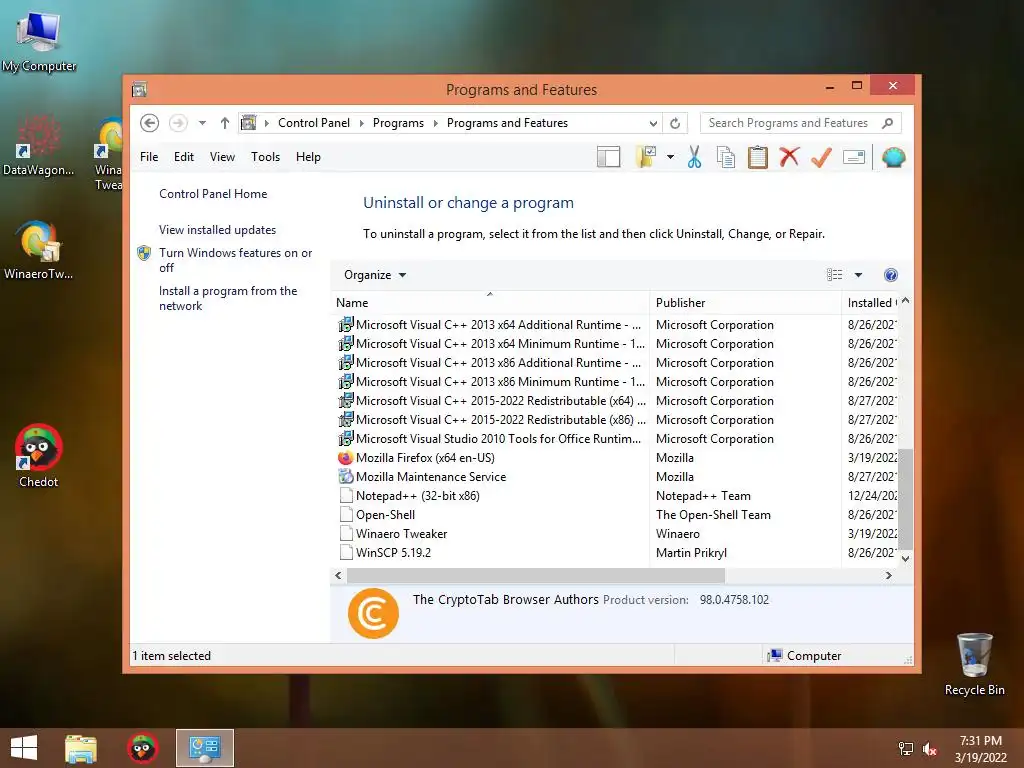
Task: Sort by the Publisher column header
Action: pos(745,303)
